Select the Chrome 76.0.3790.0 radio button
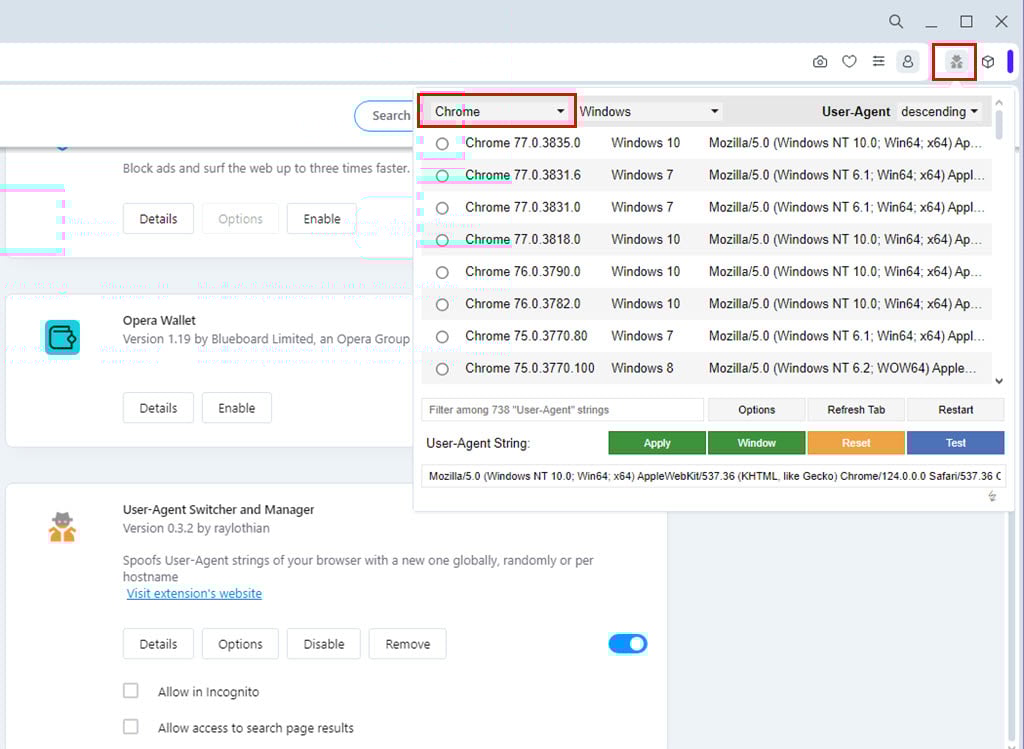The image size is (1024, 749). click(x=442, y=272)
